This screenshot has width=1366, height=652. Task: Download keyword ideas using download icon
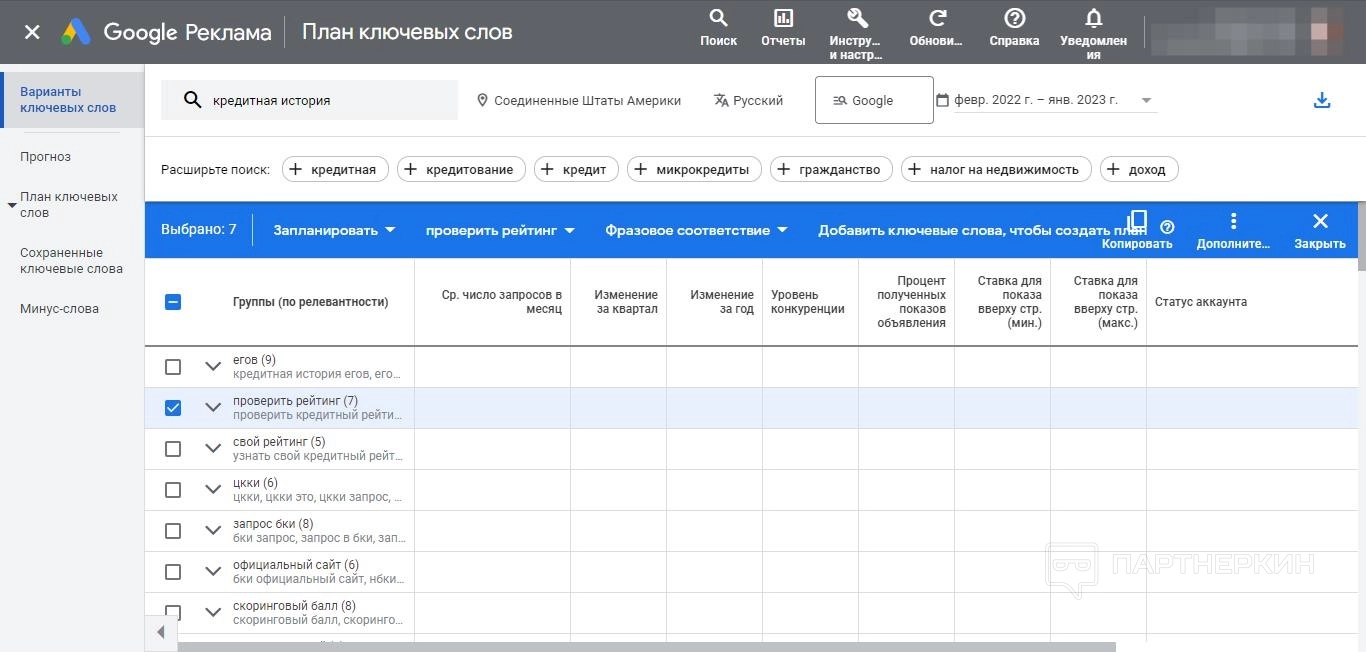pyautogui.click(x=1322, y=100)
